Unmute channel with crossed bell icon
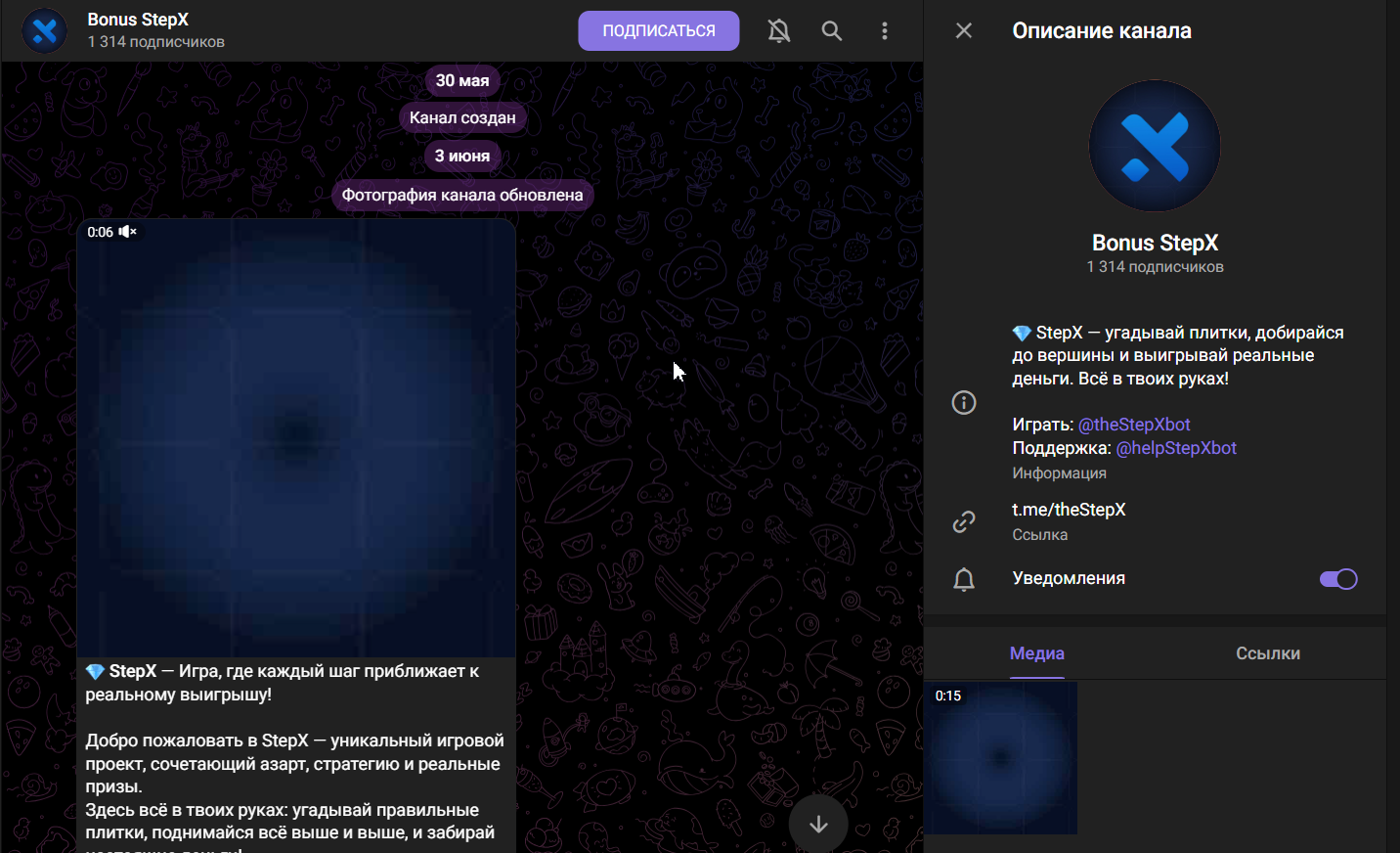The height and width of the screenshot is (853, 1400). tap(779, 30)
